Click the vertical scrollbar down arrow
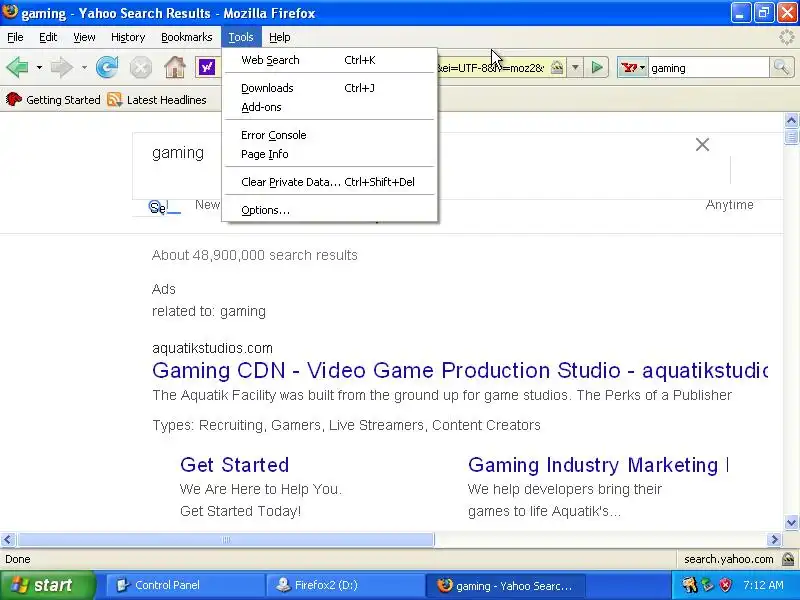 tap(791, 522)
